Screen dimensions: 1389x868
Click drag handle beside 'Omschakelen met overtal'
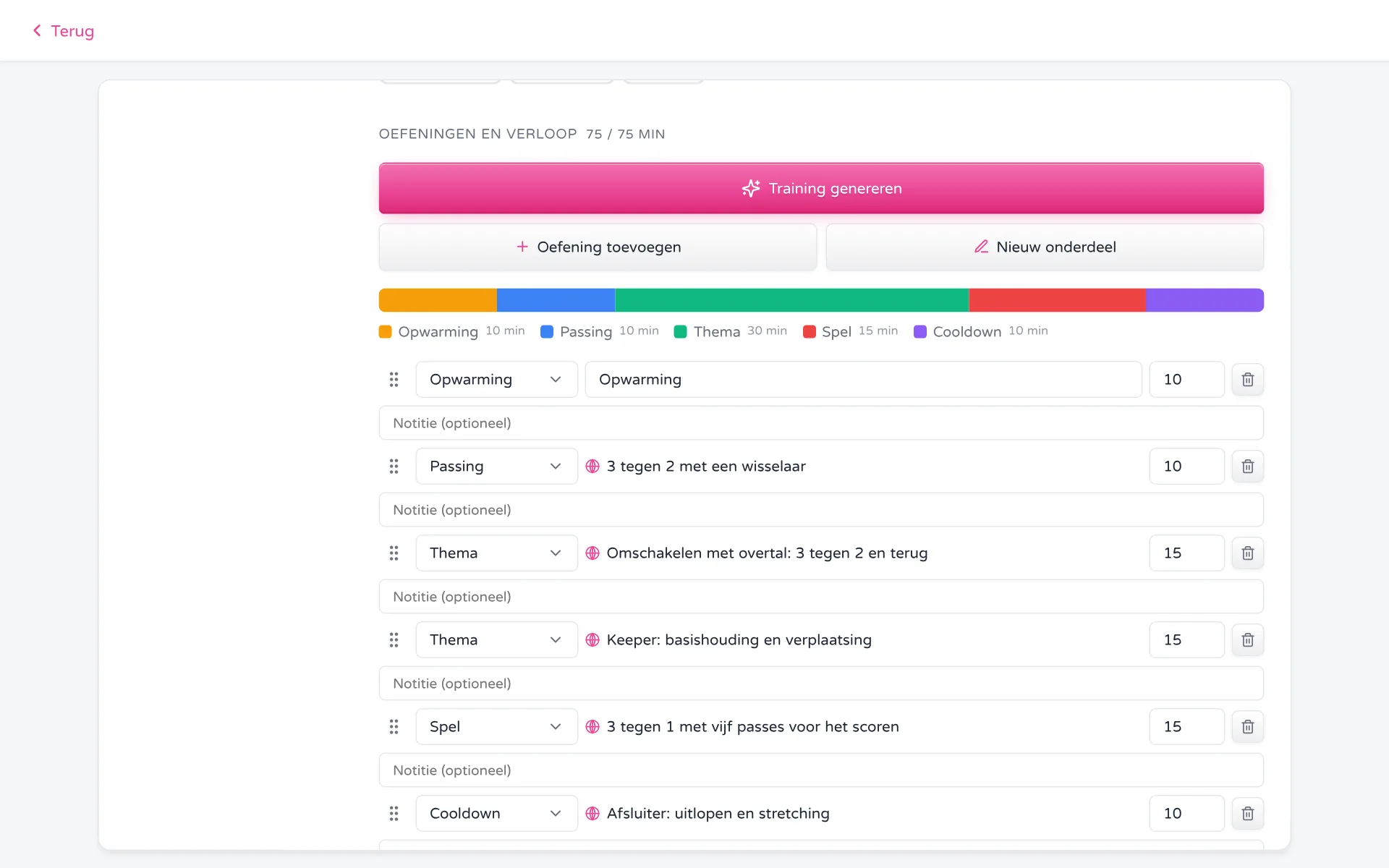pos(394,553)
